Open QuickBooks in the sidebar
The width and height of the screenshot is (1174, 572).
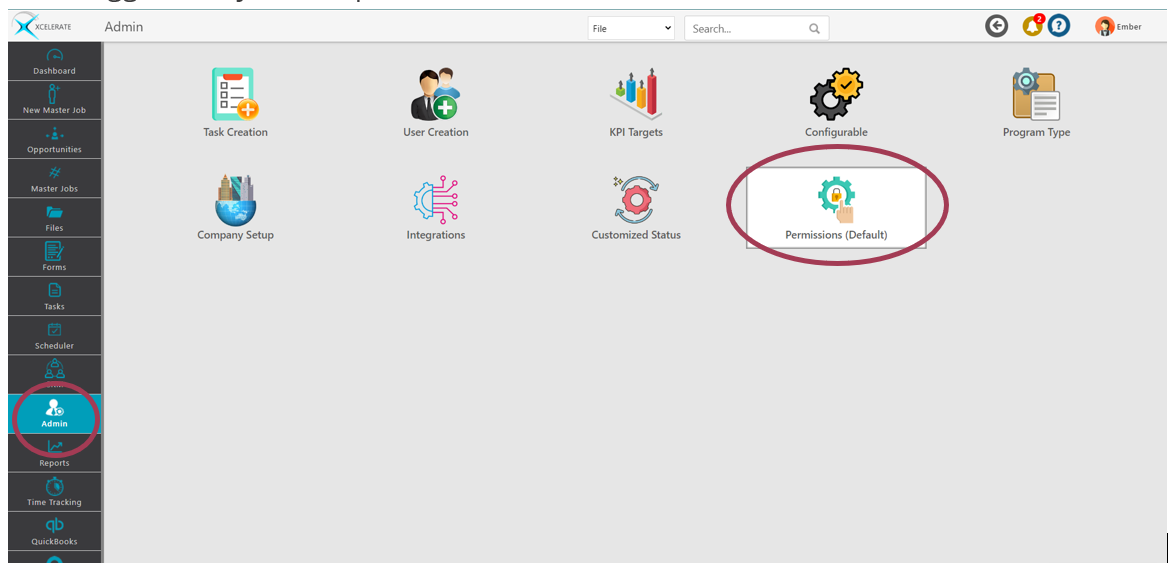(x=54, y=532)
